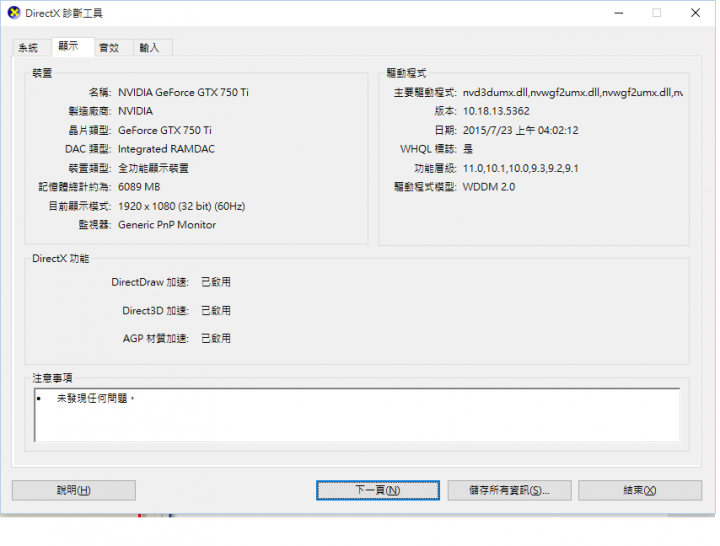The height and width of the screenshot is (546, 720).
Task: Go to the 輸入 tab
Action: (153, 47)
